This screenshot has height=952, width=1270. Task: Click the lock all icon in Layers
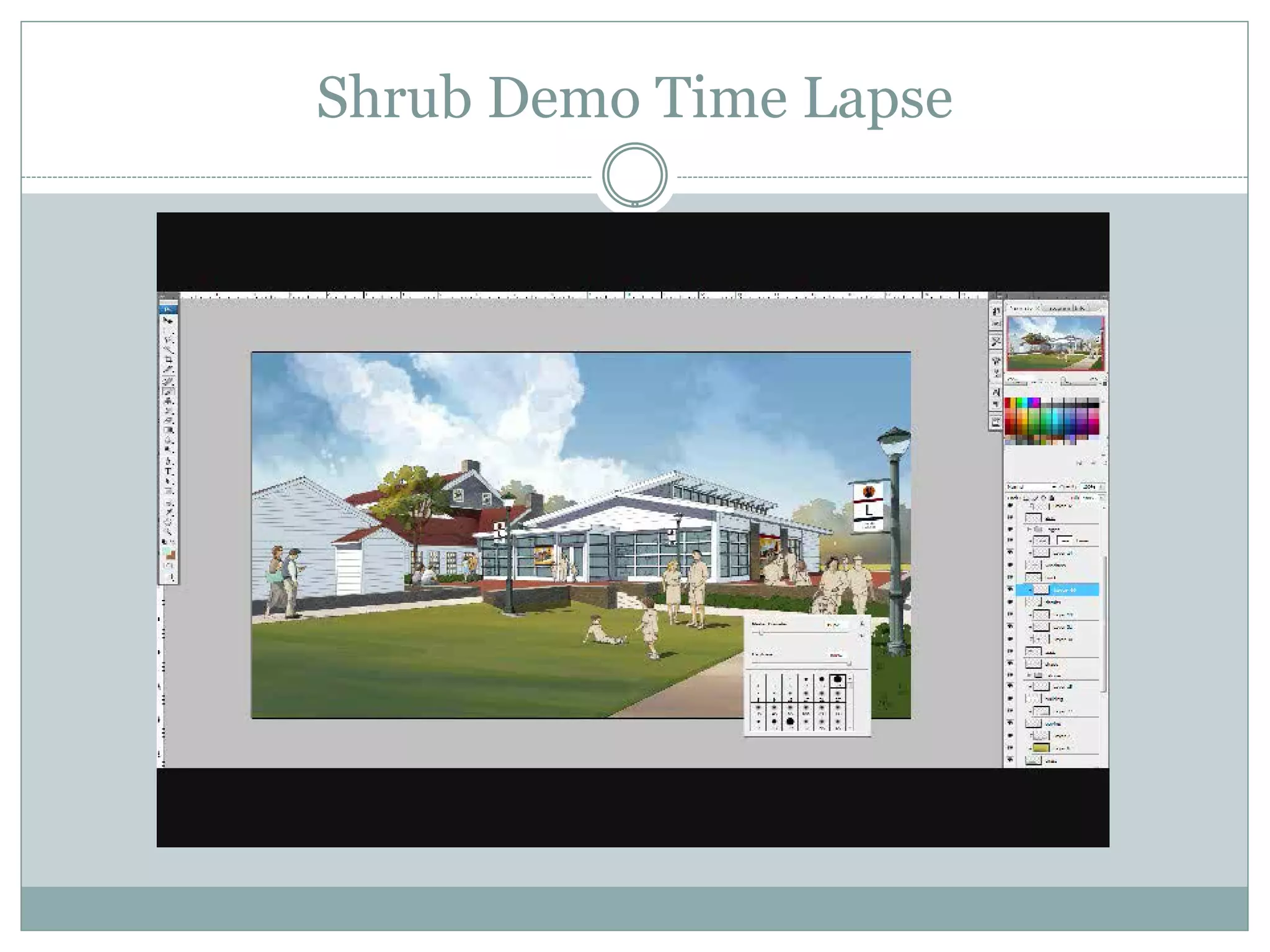pos(1052,498)
